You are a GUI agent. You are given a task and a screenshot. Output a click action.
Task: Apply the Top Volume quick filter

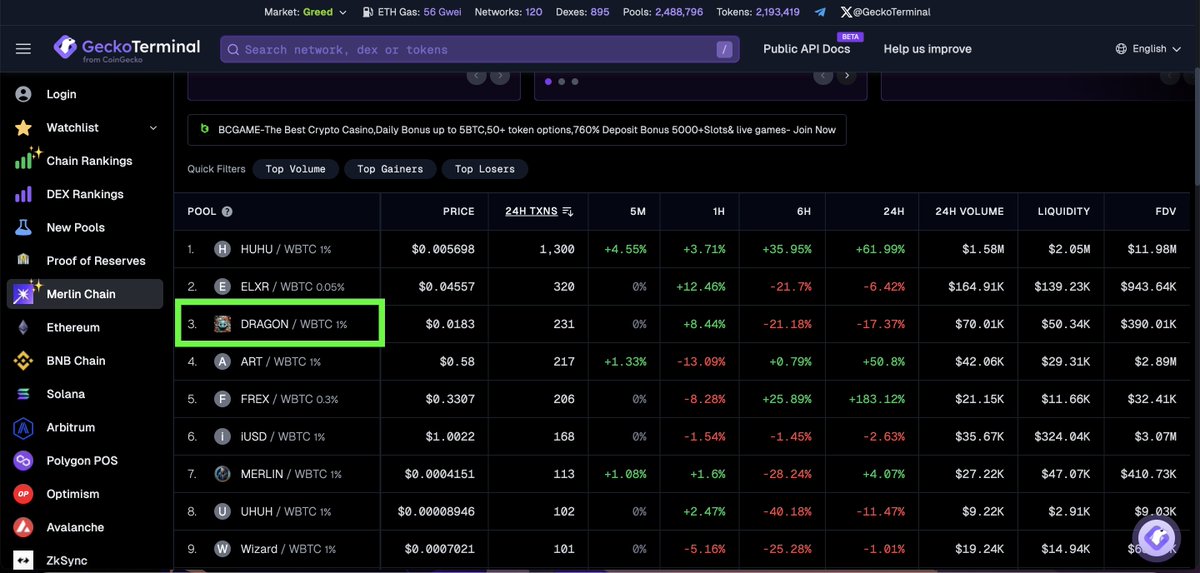[295, 169]
